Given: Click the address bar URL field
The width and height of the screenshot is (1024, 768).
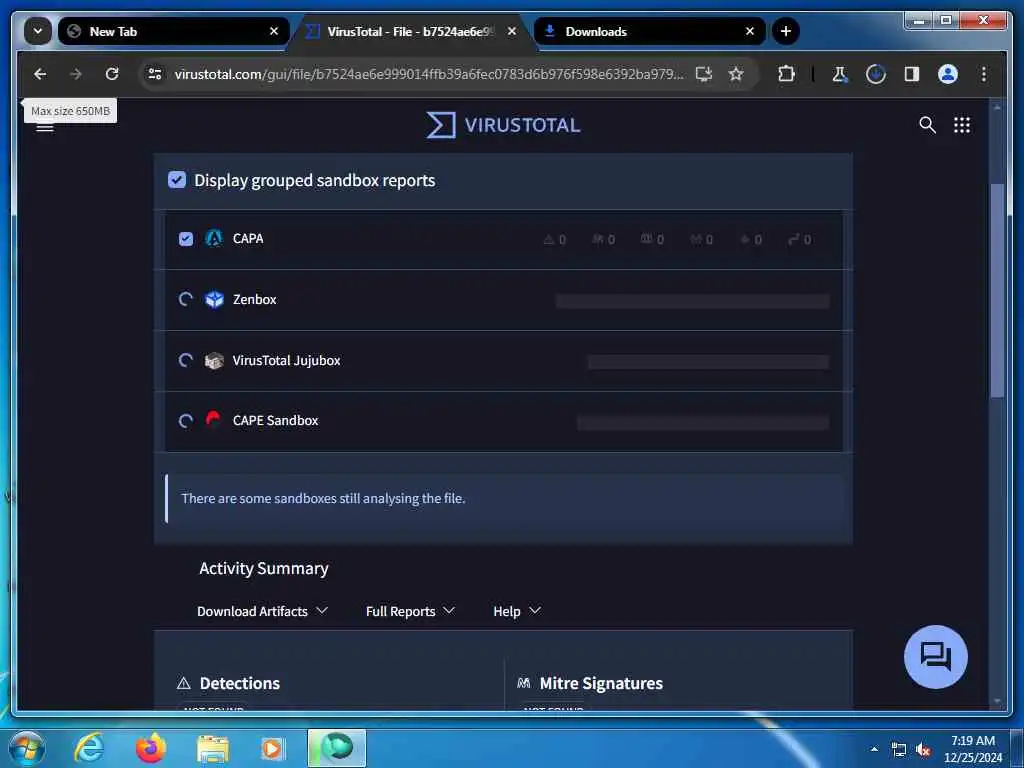Looking at the screenshot, I should (x=429, y=74).
